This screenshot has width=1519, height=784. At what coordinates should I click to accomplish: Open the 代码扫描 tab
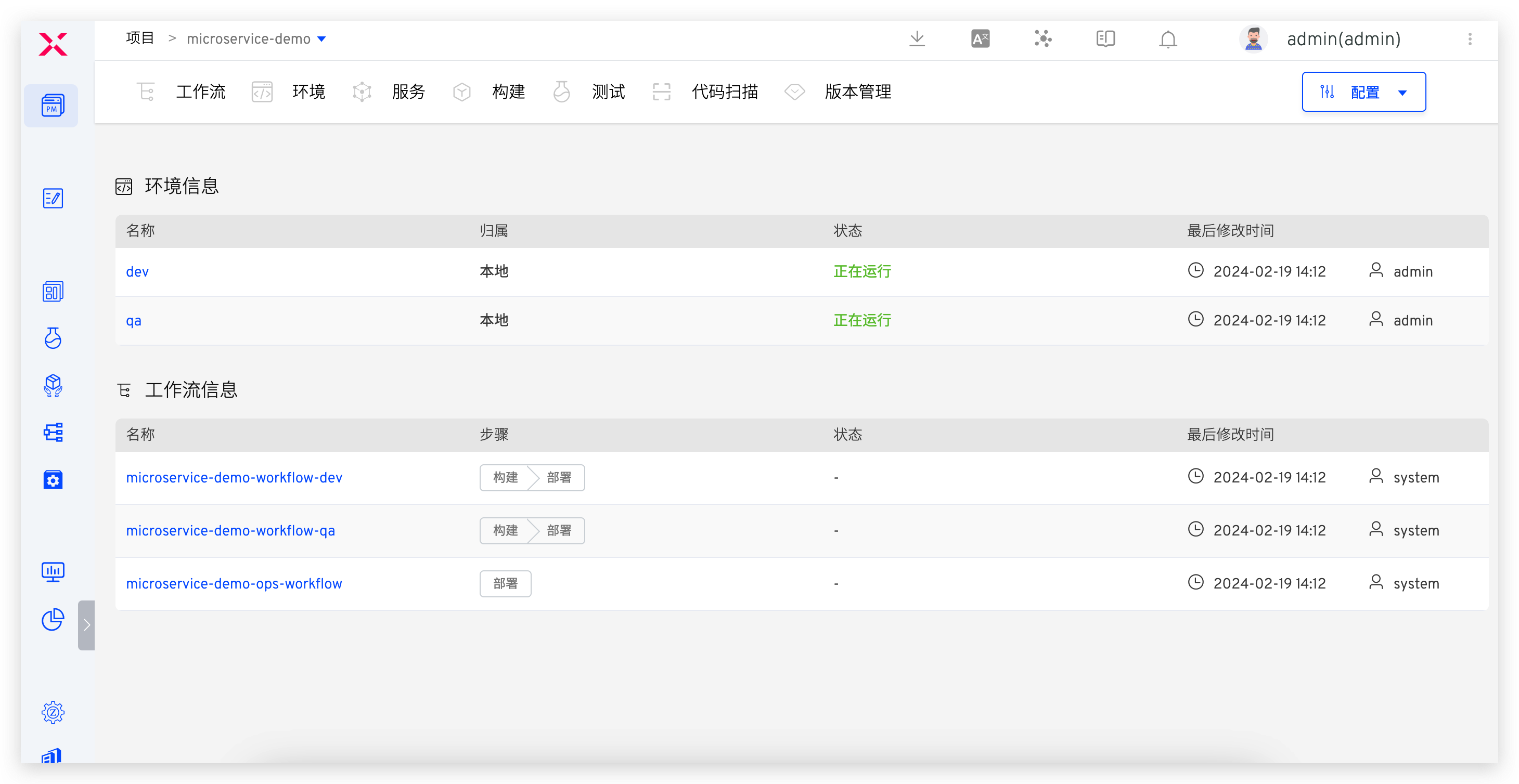pyautogui.click(x=705, y=92)
